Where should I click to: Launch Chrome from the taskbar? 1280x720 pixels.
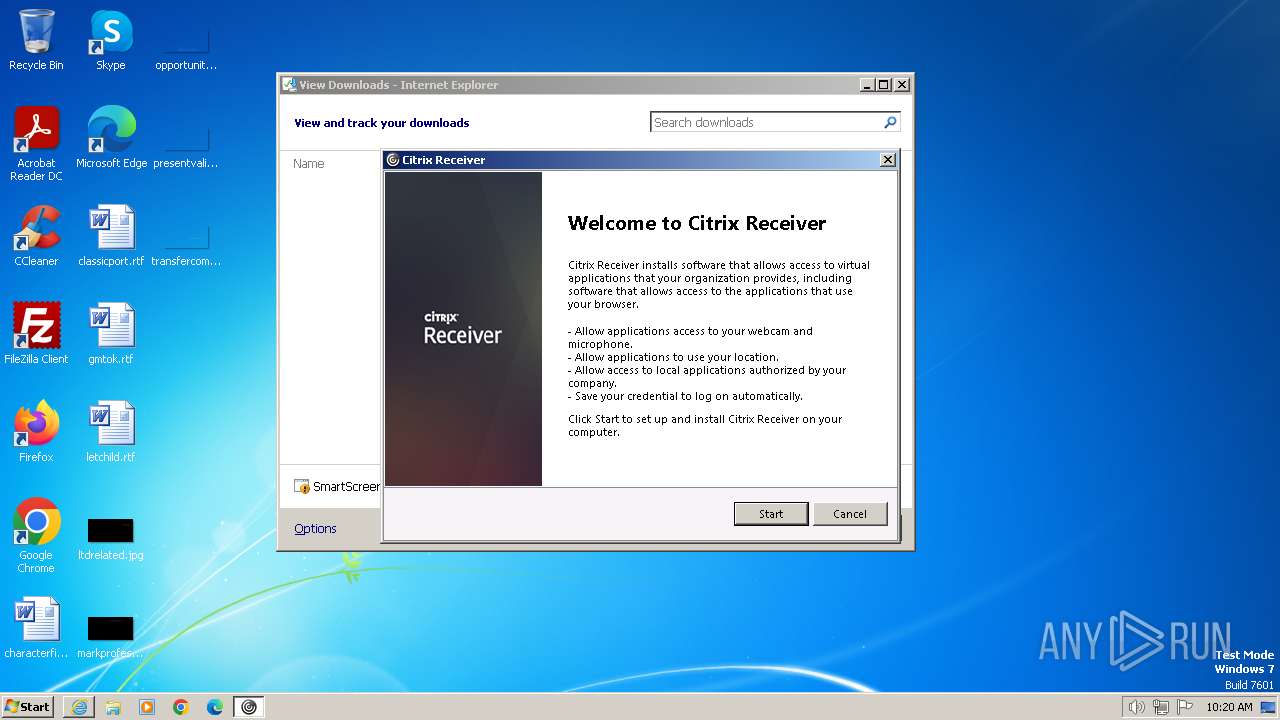tap(181, 707)
